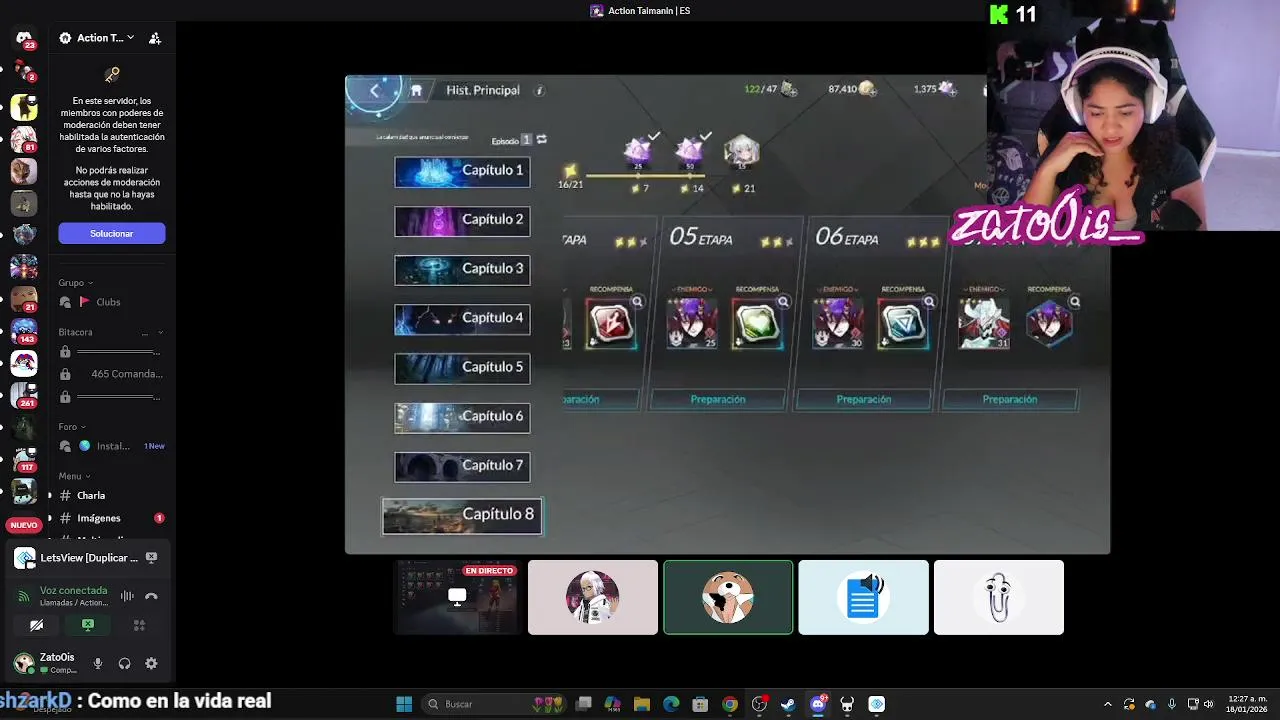The image size is (1280, 720).
Task: Select Capítulo 6 chapter tab
Action: pos(462,417)
